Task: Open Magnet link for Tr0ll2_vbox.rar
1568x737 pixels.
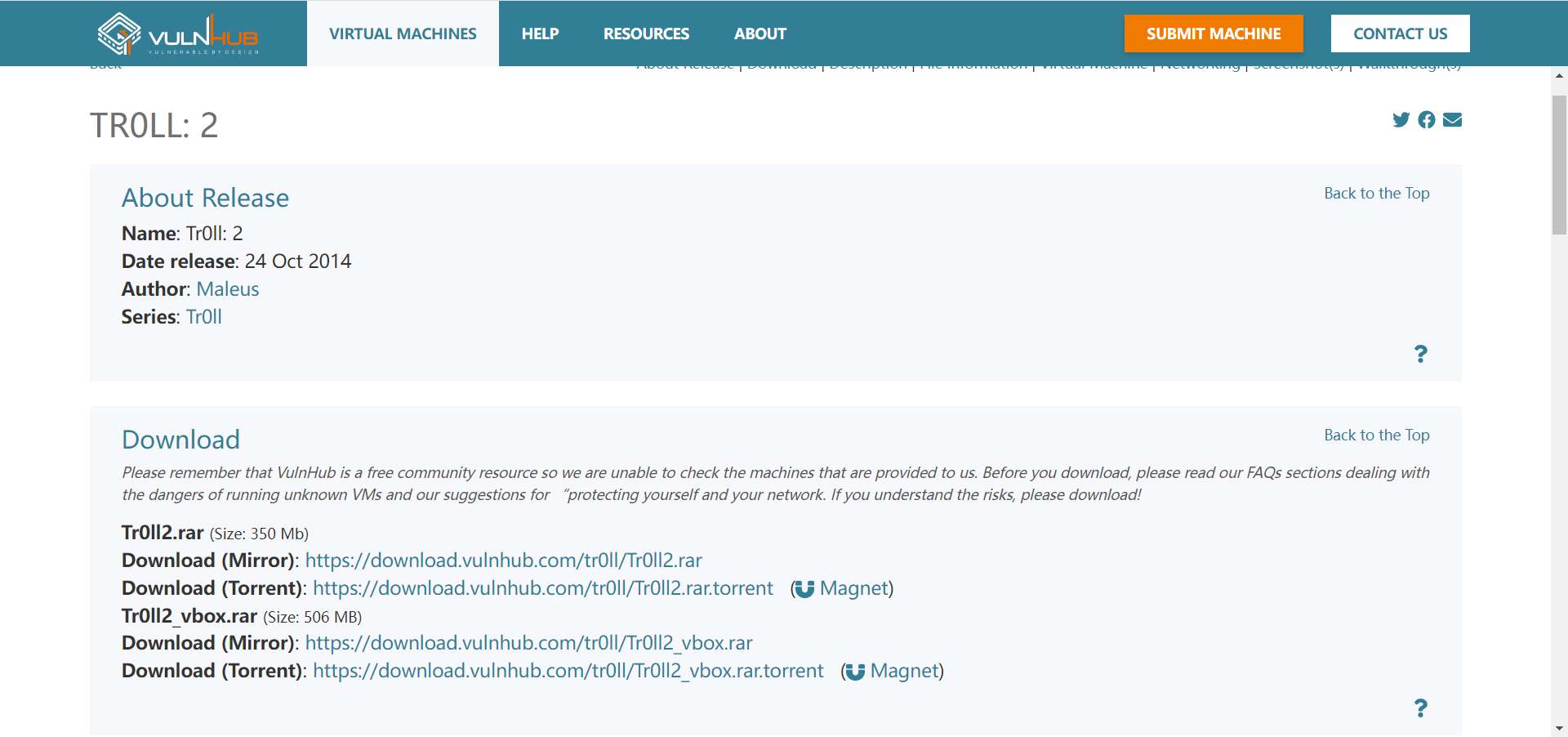Action: [905, 671]
